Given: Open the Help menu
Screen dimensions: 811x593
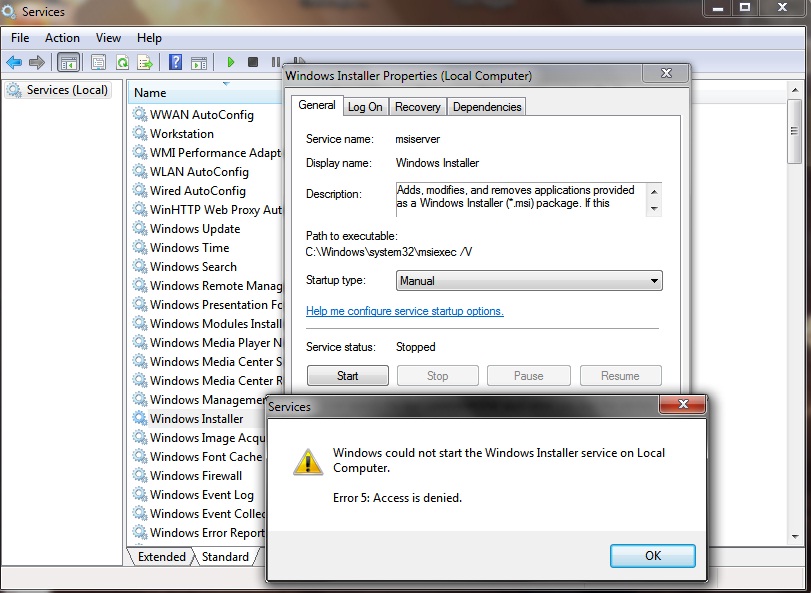Looking at the screenshot, I should point(149,38).
